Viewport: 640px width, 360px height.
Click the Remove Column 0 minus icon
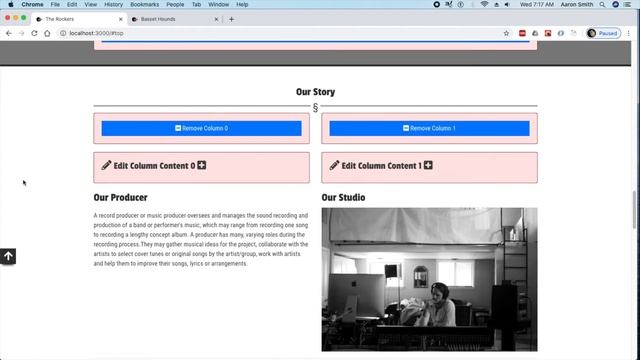(x=178, y=128)
